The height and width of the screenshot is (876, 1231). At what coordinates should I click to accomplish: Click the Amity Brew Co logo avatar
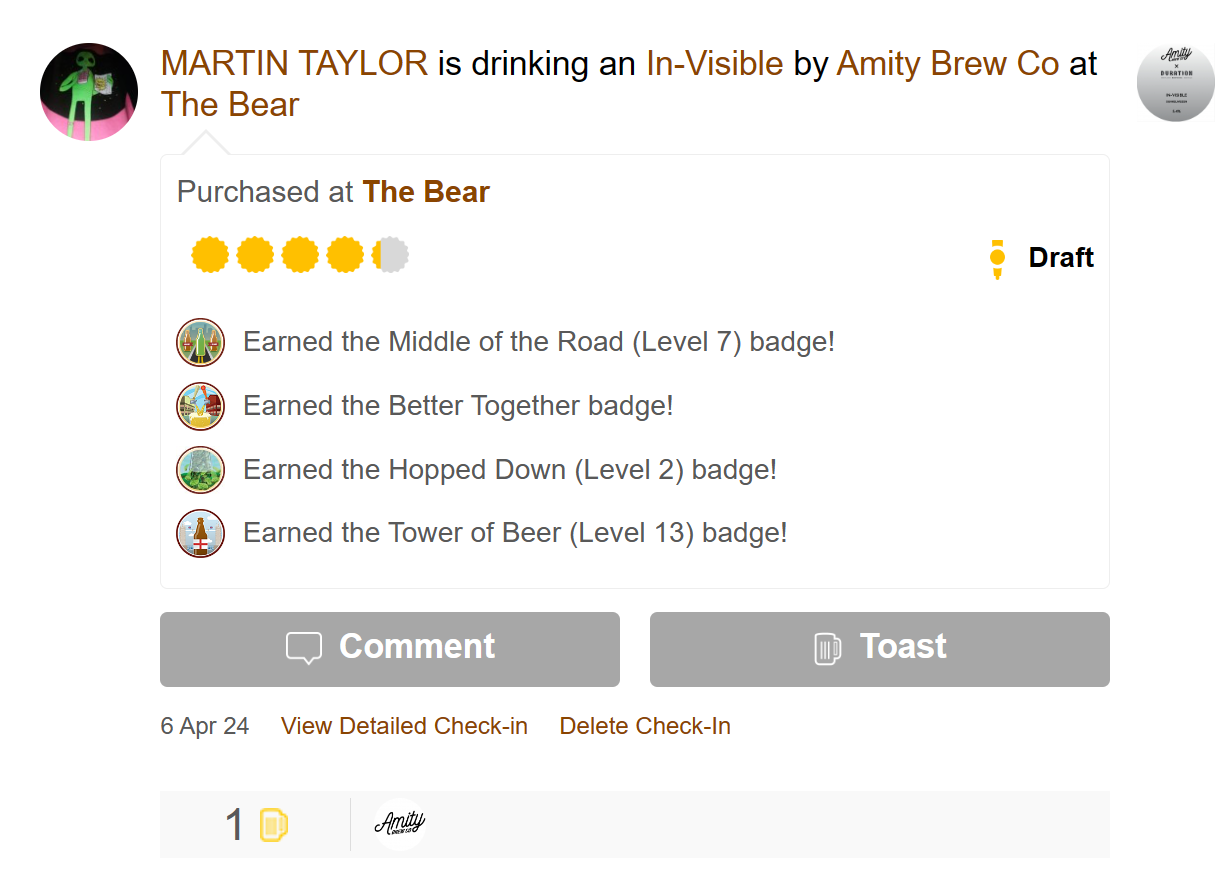(x=399, y=824)
